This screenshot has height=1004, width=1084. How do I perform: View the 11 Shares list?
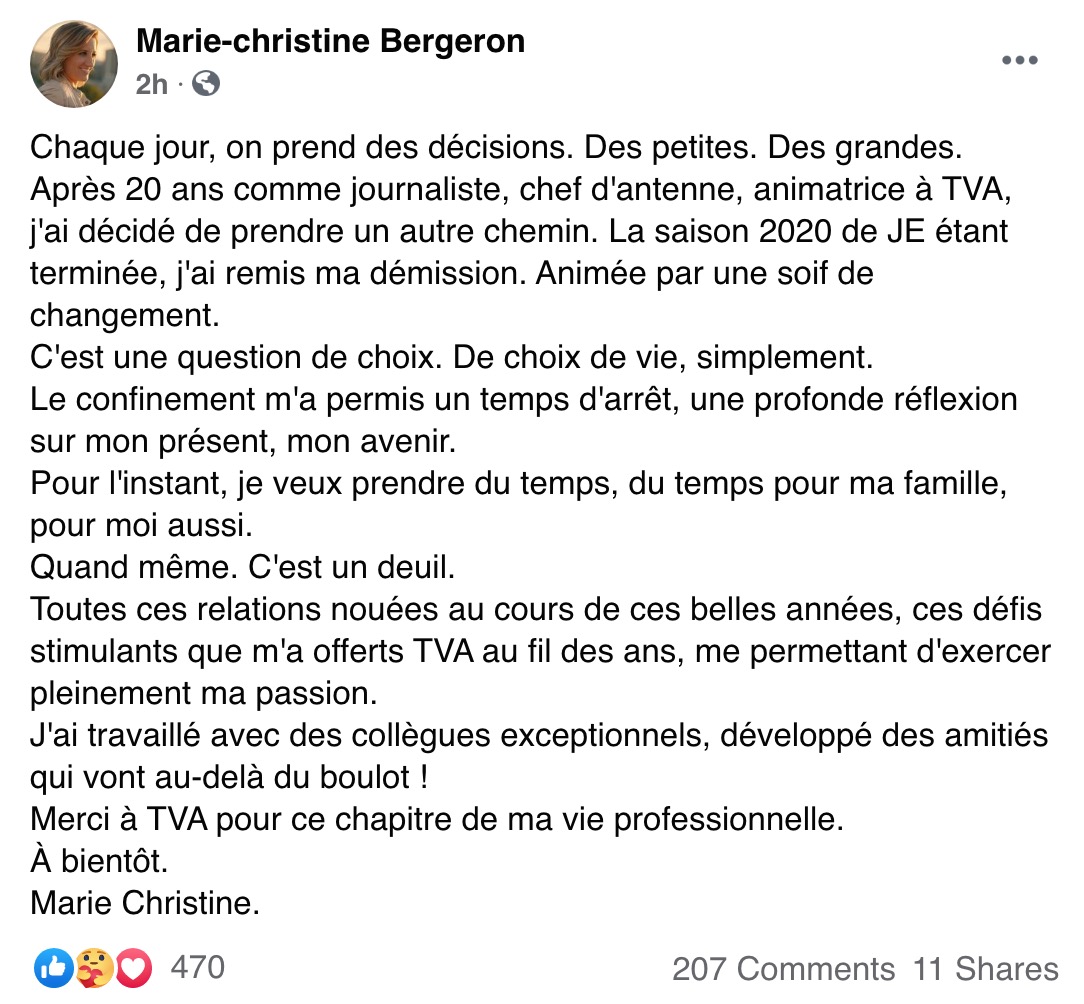(986, 969)
